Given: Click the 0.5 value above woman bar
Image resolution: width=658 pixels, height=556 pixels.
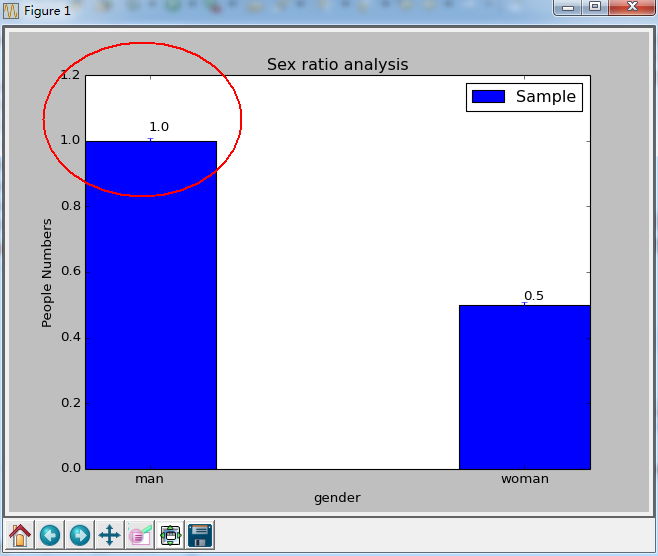Looking at the screenshot, I should pos(534,296).
